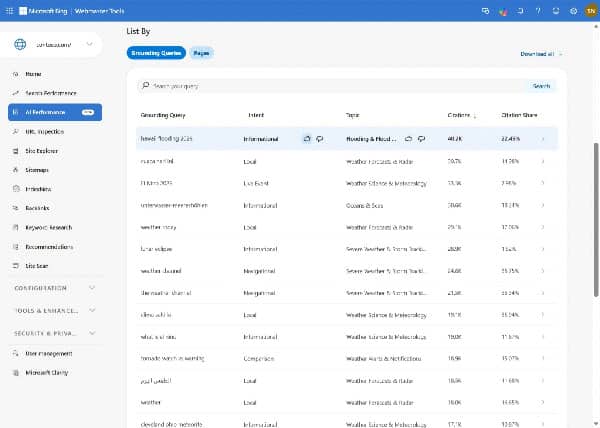The height and width of the screenshot is (428, 600).
Task: Click the Home sidebar icon
Action: (15, 74)
